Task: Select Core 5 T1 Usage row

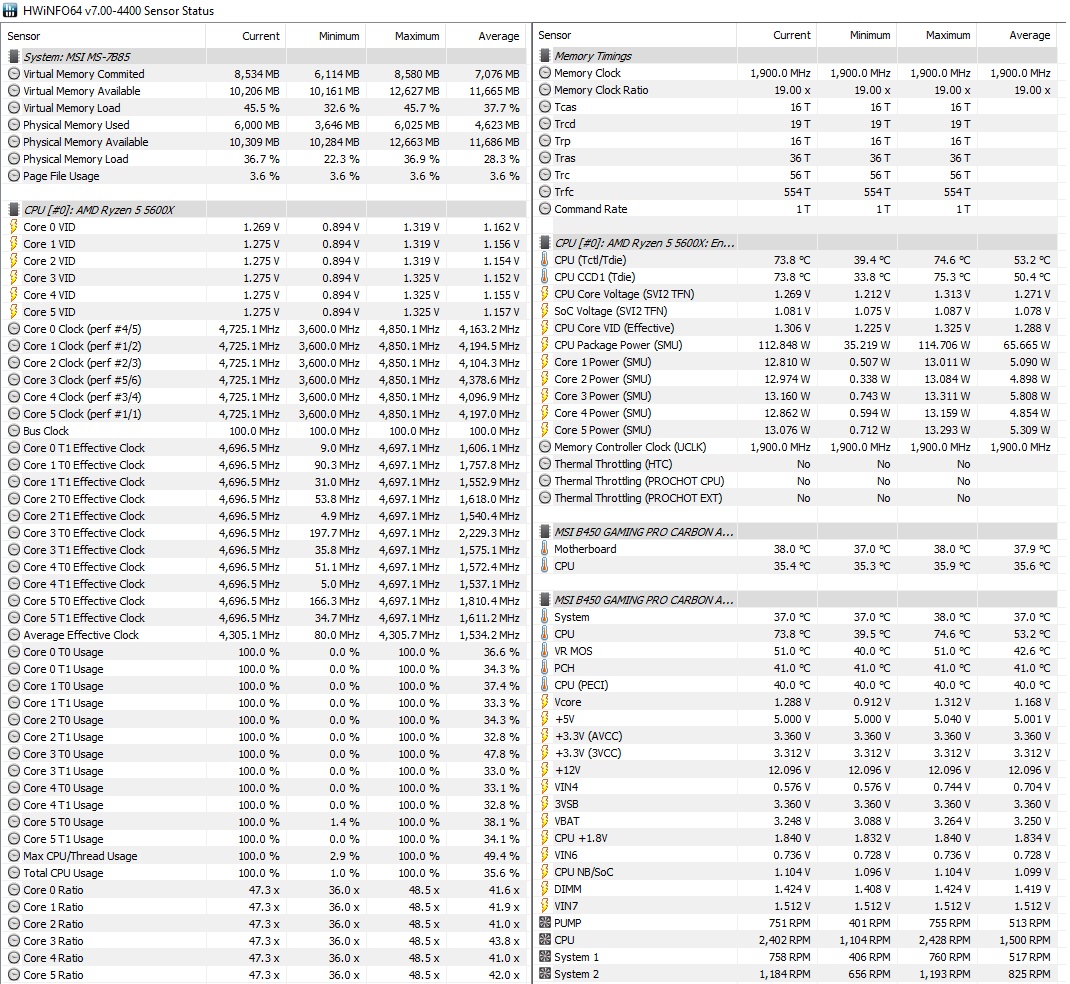Action: [x=265, y=839]
